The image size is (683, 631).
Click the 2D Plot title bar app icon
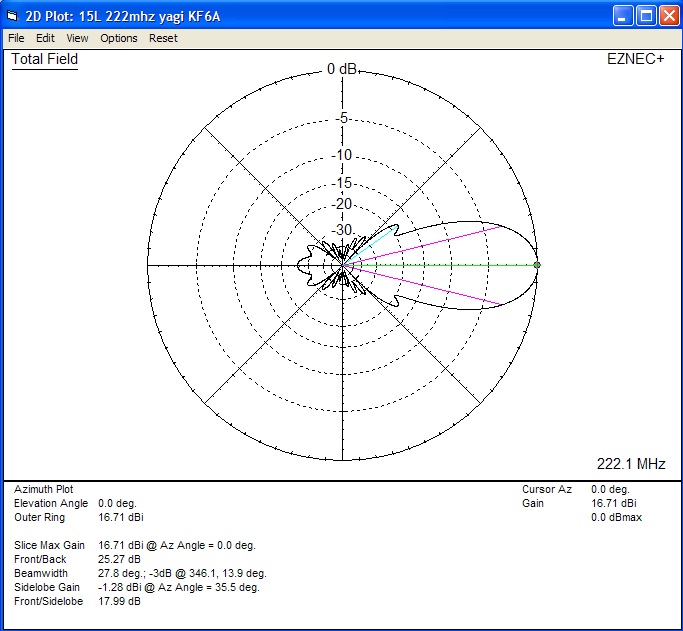[13, 15]
